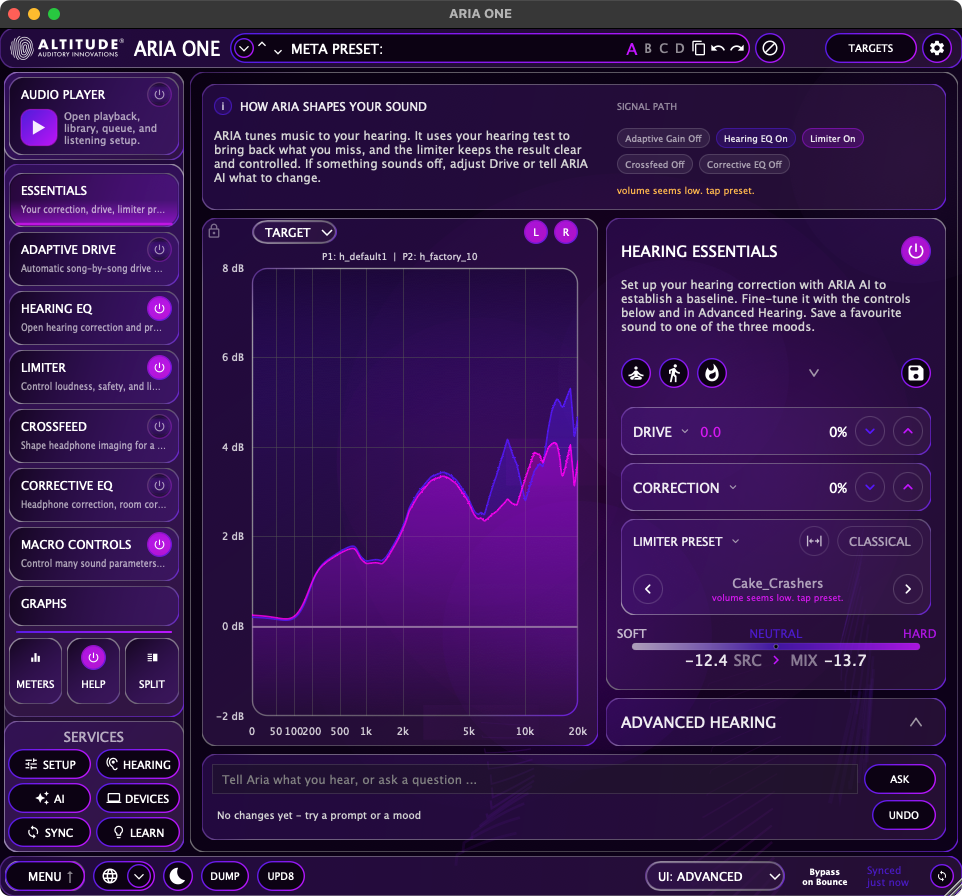Open the meta preset circled dropdown arrow
This screenshot has height=896, width=962.
click(244, 48)
